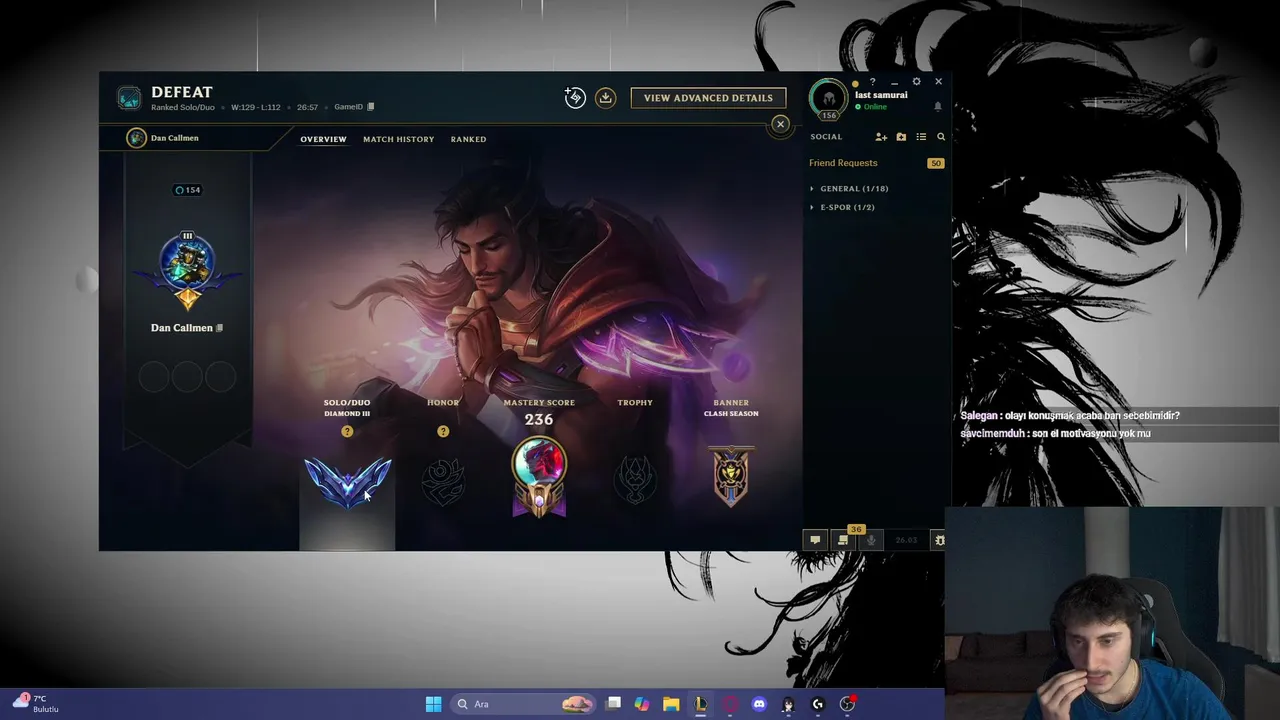The width and height of the screenshot is (1280, 720).
Task: Open the weather widget showing 7°C
Action: click(x=35, y=703)
